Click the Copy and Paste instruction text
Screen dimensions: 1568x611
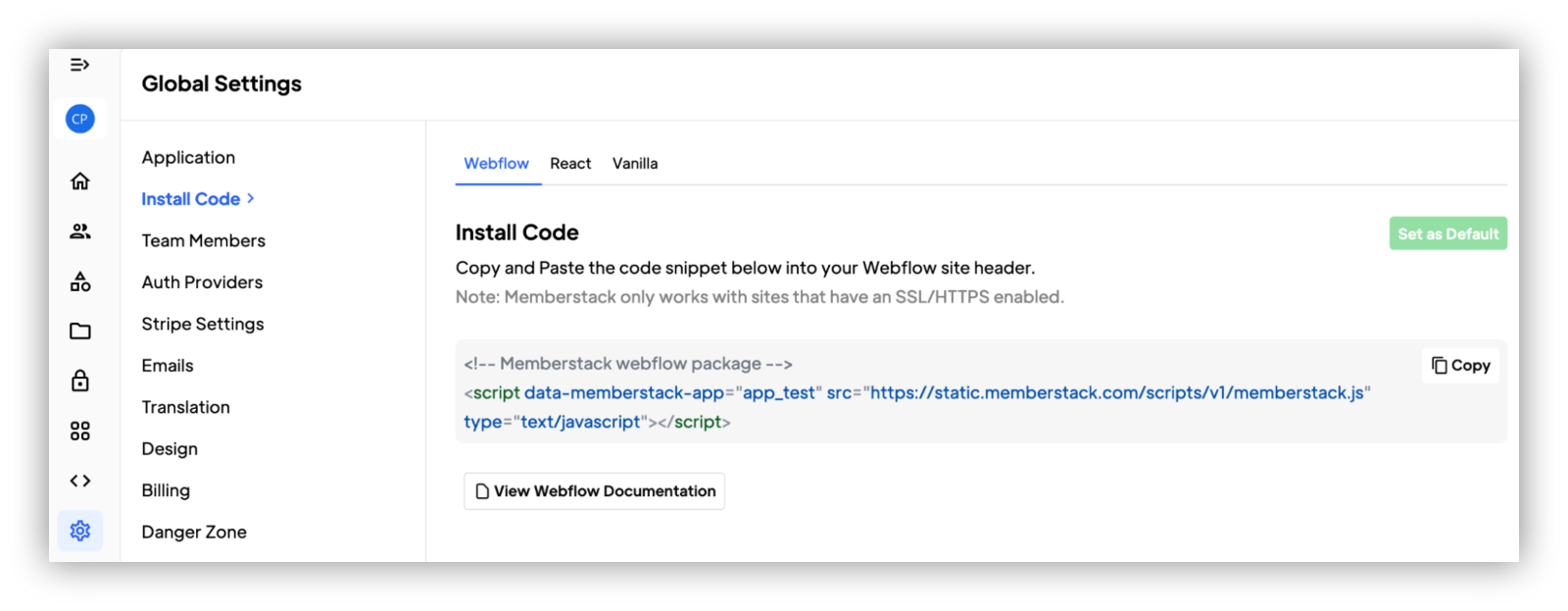745,268
